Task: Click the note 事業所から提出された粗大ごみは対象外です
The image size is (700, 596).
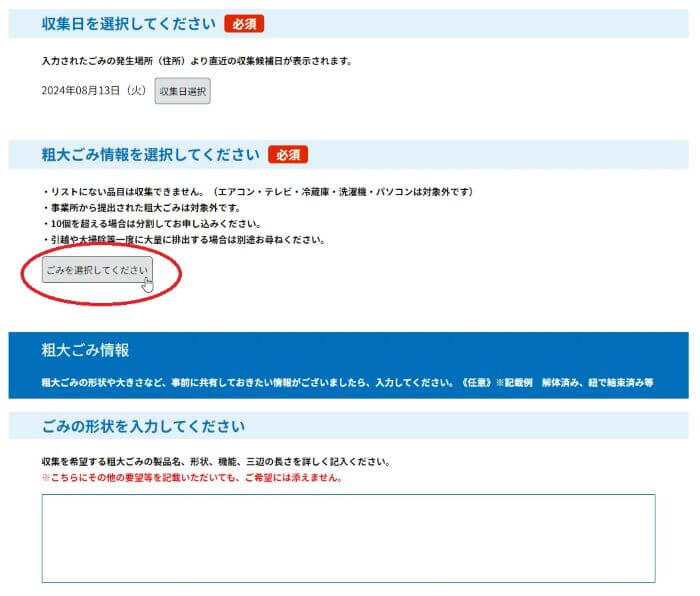Action: [142, 208]
